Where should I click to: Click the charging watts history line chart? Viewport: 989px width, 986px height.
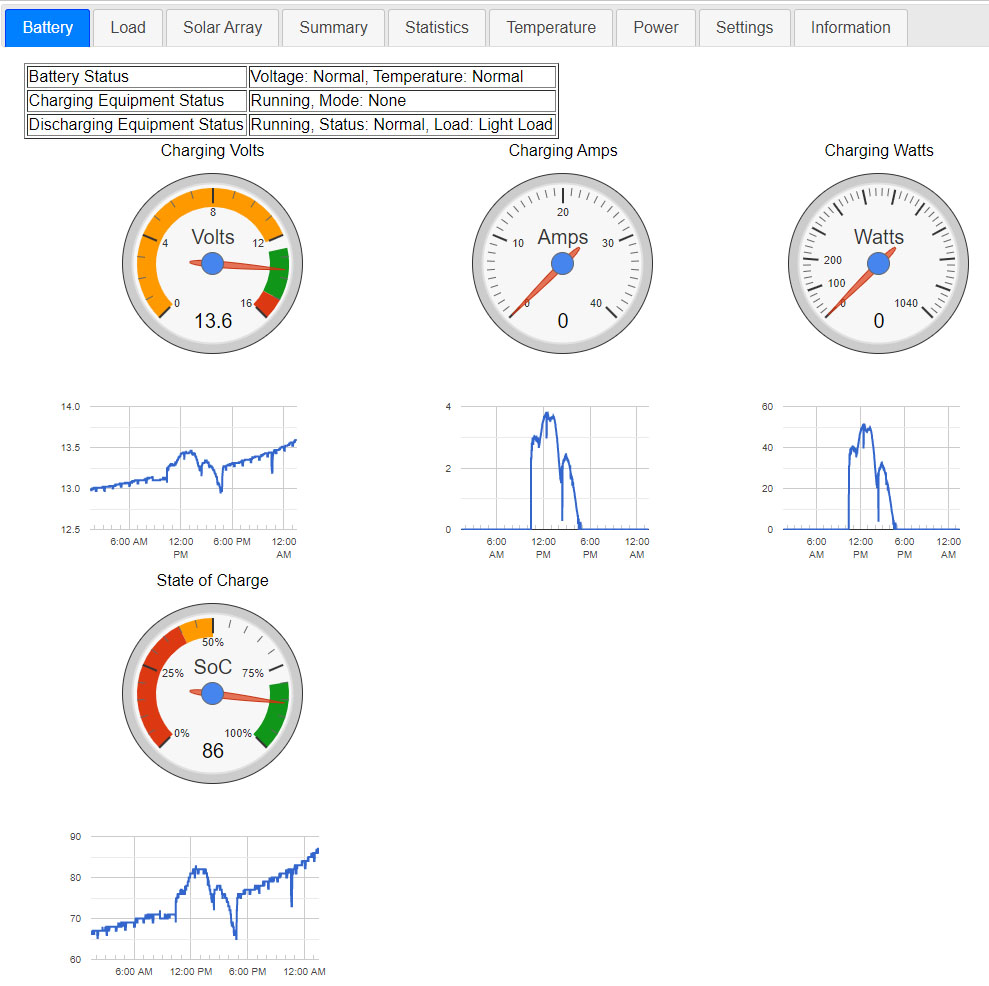pos(871,468)
